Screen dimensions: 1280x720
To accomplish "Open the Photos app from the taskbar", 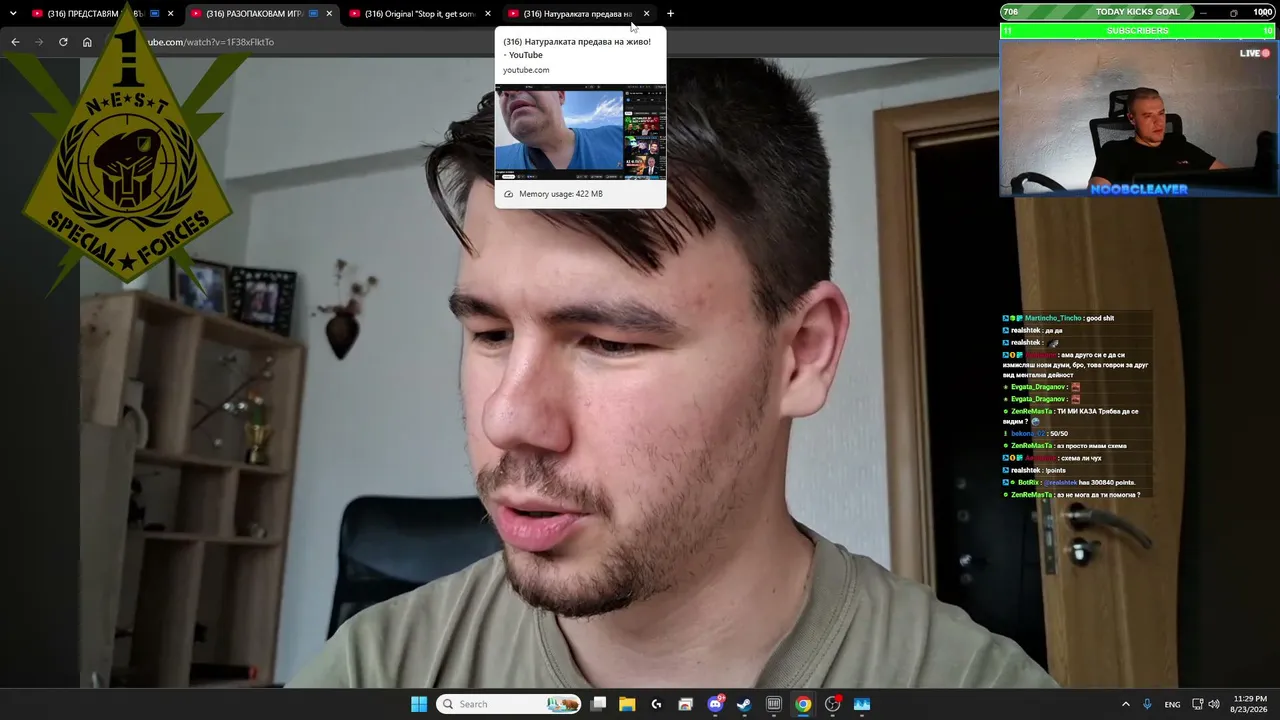I will tap(861, 704).
